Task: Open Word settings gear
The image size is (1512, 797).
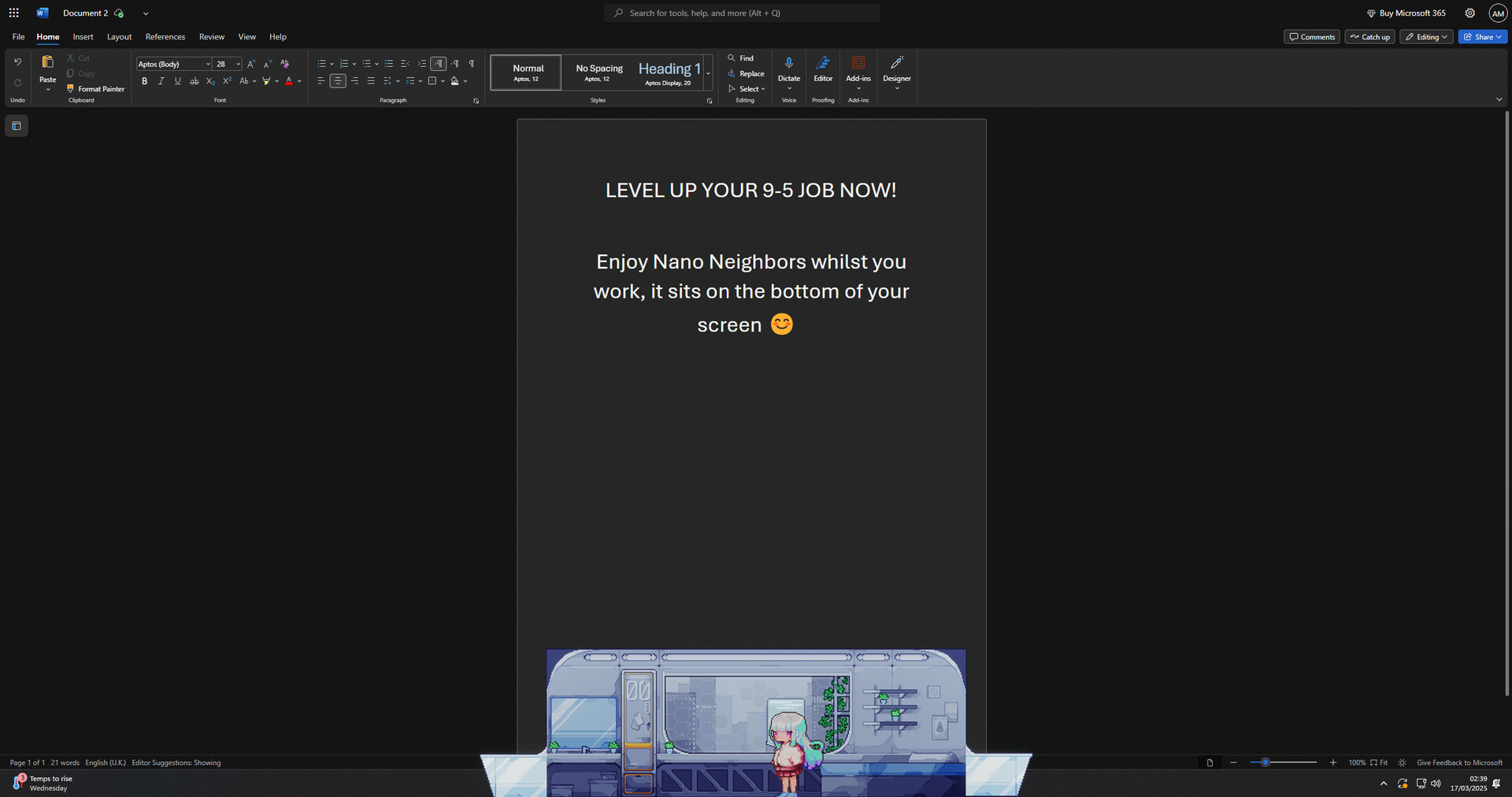Action: tap(1469, 13)
